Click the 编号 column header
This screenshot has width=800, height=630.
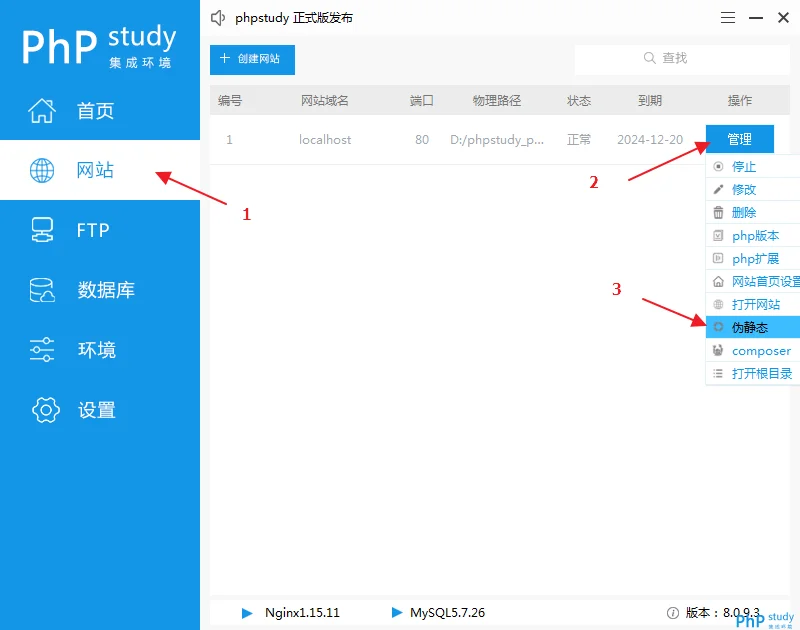click(x=230, y=100)
